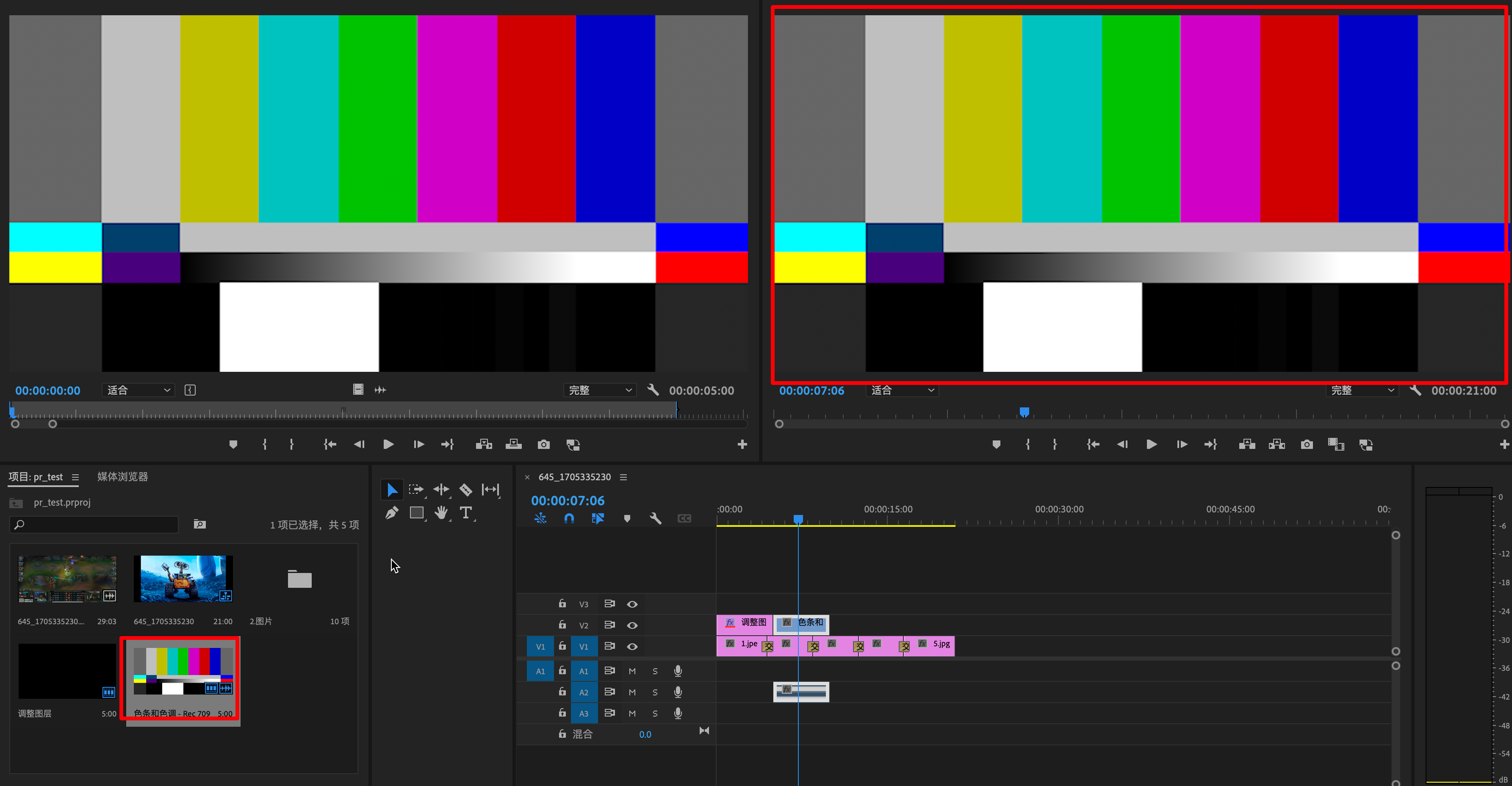Viewport: 1512px width, 786px height.
Task: Open Program monitor wrench settings
Action: tap(1415, 390)
